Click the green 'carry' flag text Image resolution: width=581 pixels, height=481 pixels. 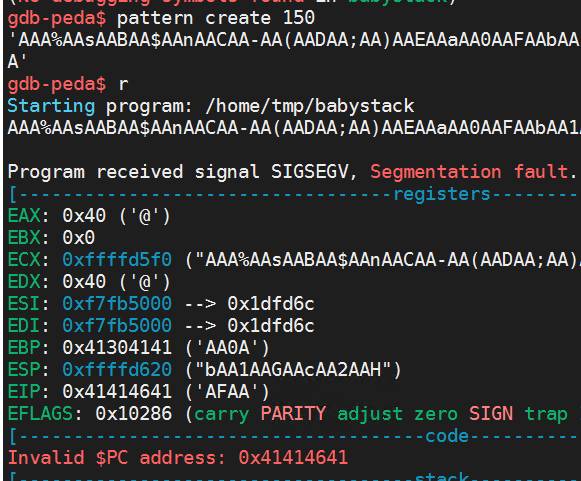(x=222, y=415)
